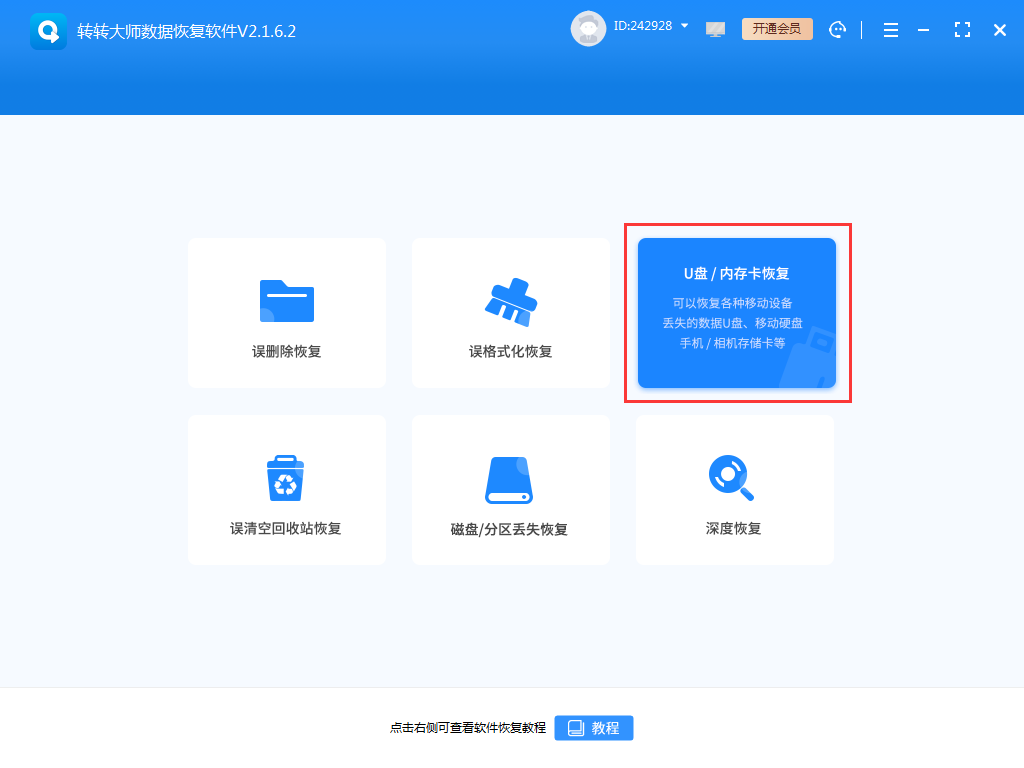Minimize the window
The width and height of the screenshot is (1024, 768).
pyautogui.click(x=923, y=30)
